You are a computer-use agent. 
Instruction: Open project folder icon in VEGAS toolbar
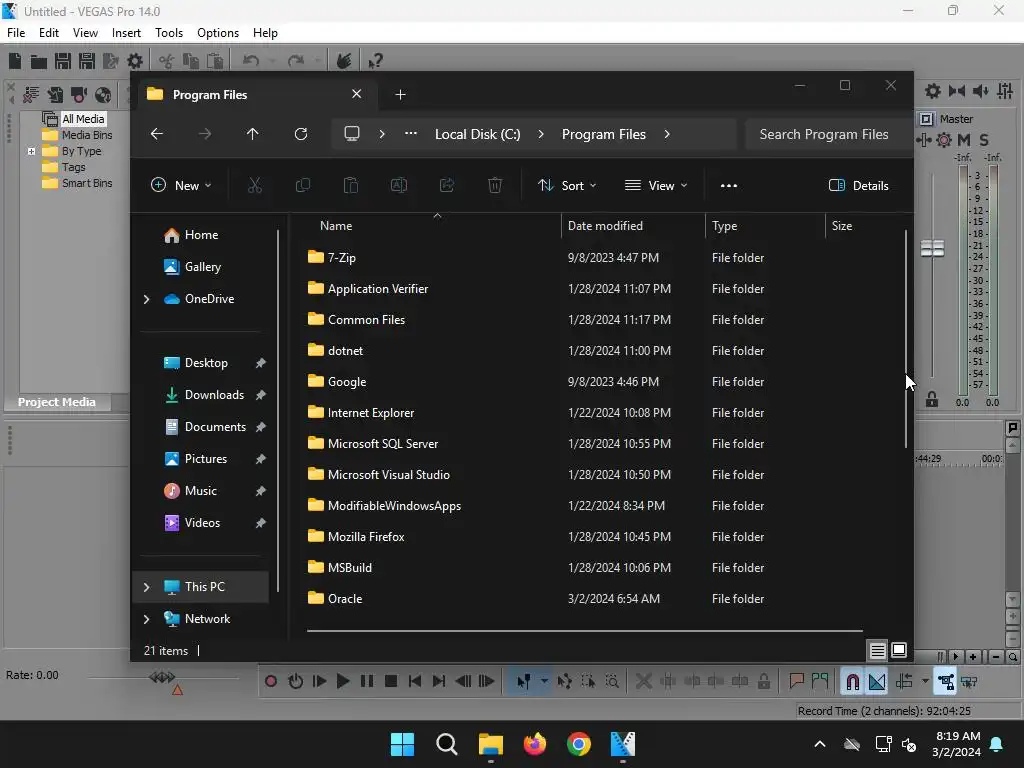(x=39, y=61)
